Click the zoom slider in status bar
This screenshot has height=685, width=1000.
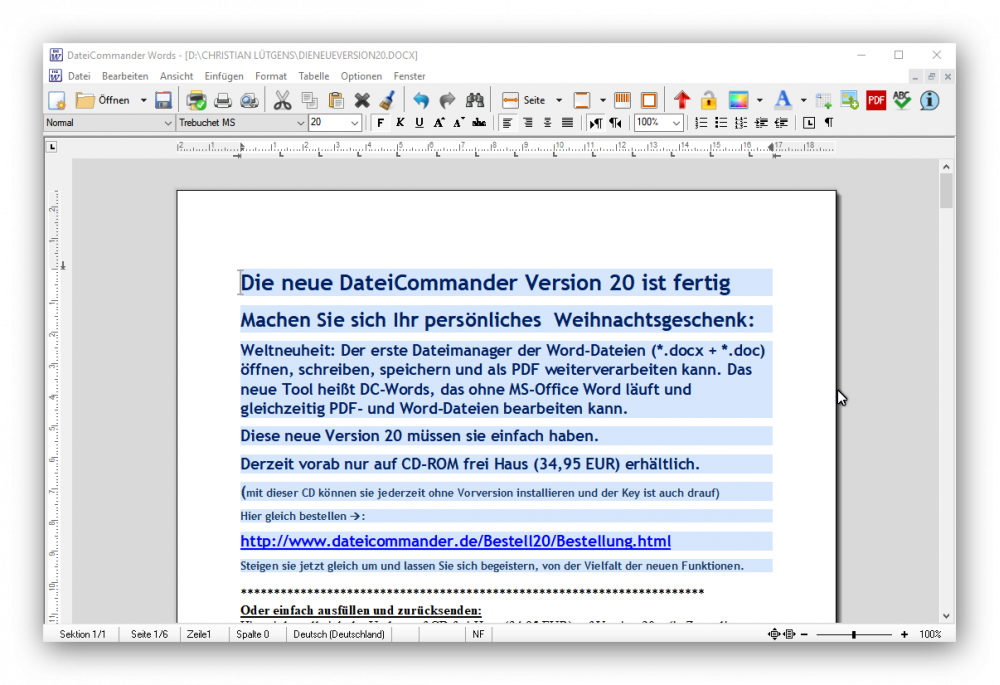853,634
